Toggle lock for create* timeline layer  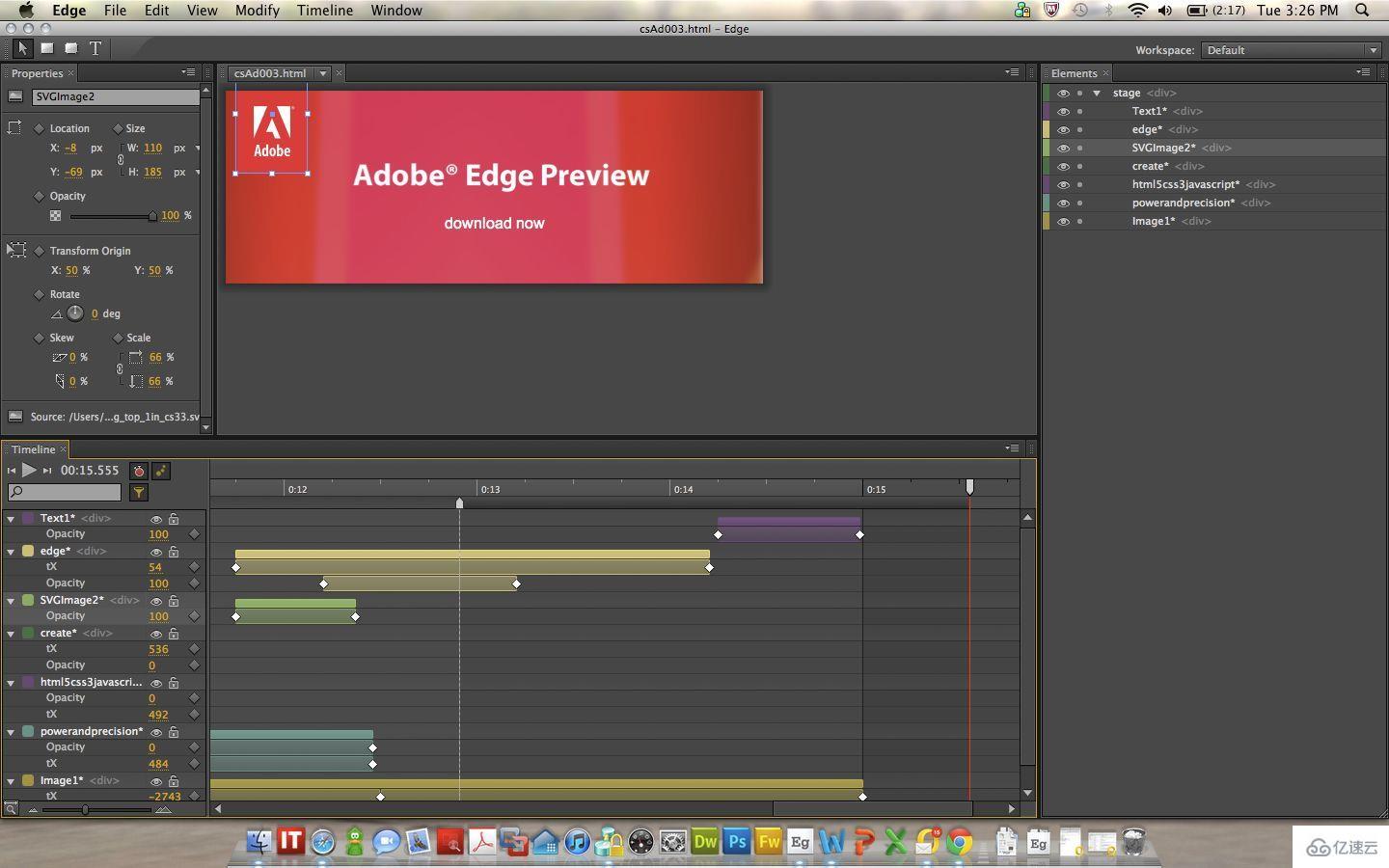point(174,634)
